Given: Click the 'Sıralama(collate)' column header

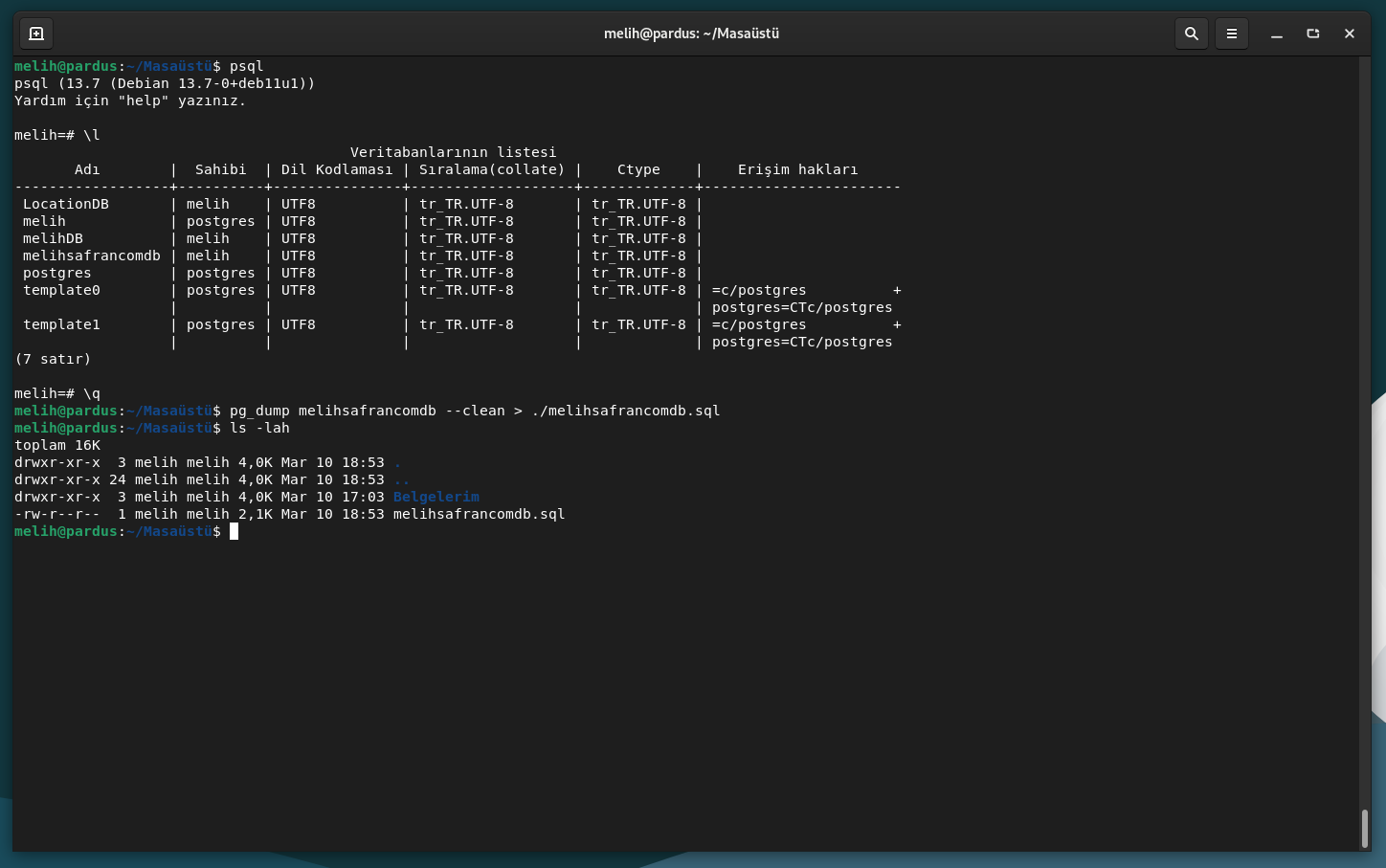Looking at the screenshot, I should [492, 169].
